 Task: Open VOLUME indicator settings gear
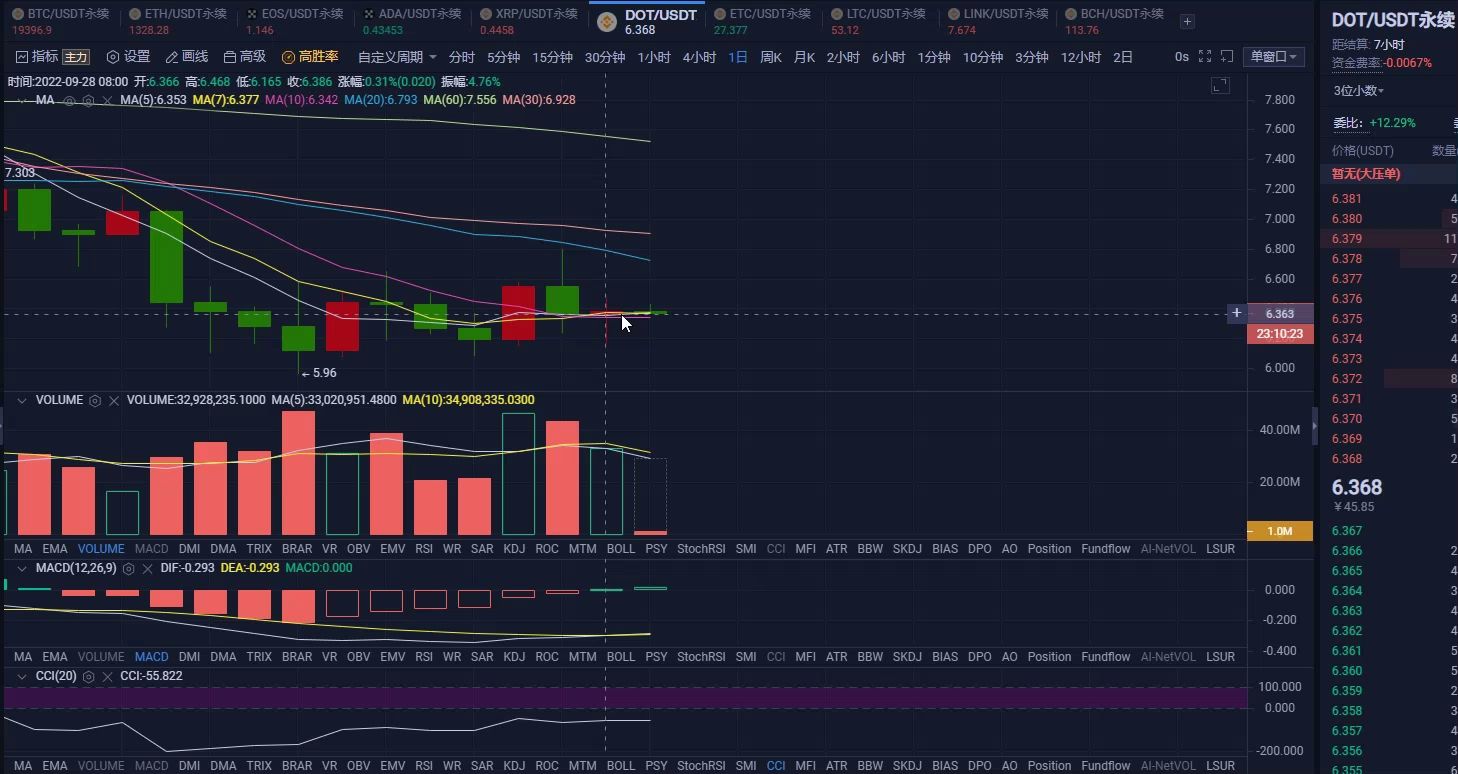(95, 400)
